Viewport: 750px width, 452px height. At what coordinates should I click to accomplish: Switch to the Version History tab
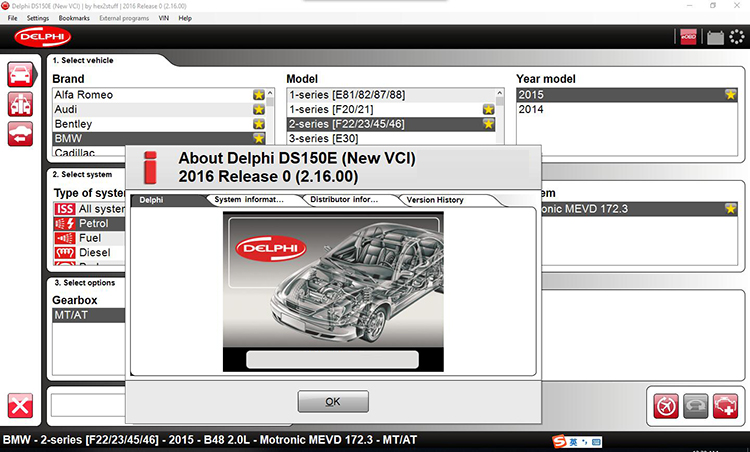coord(435,200)
